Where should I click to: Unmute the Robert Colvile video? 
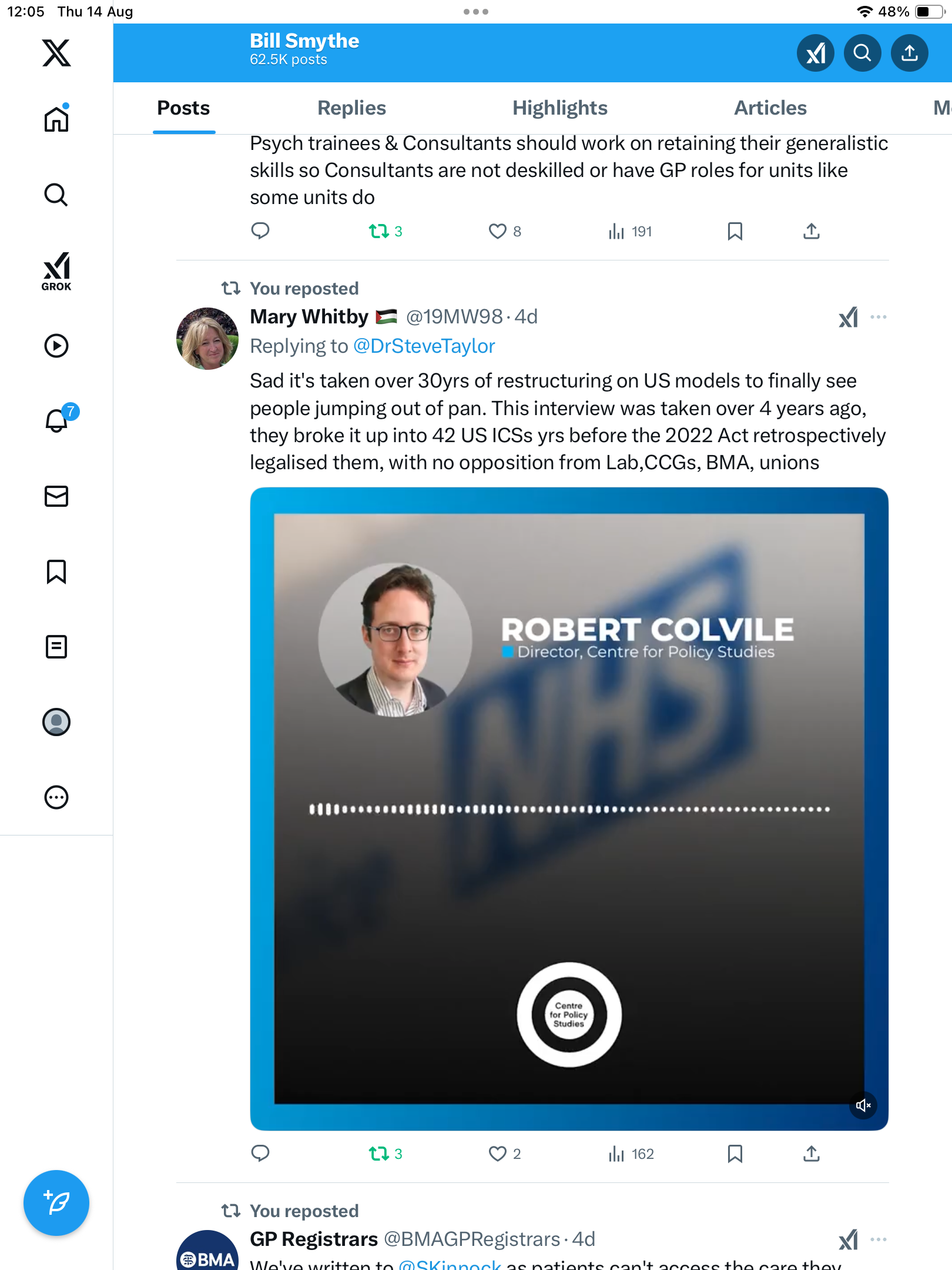(863, 1105)
